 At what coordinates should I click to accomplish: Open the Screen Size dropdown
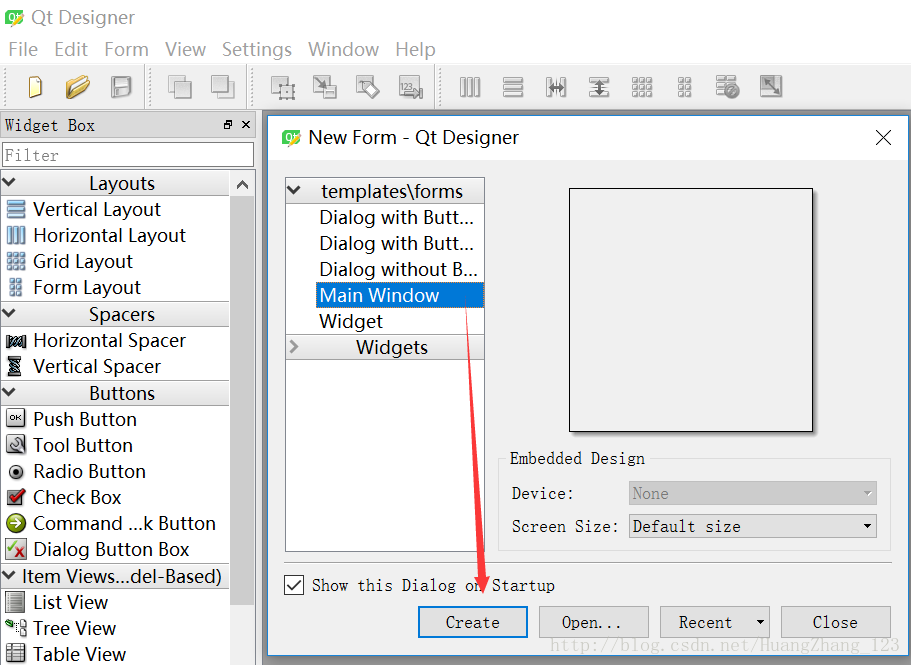tap(753, 526)
